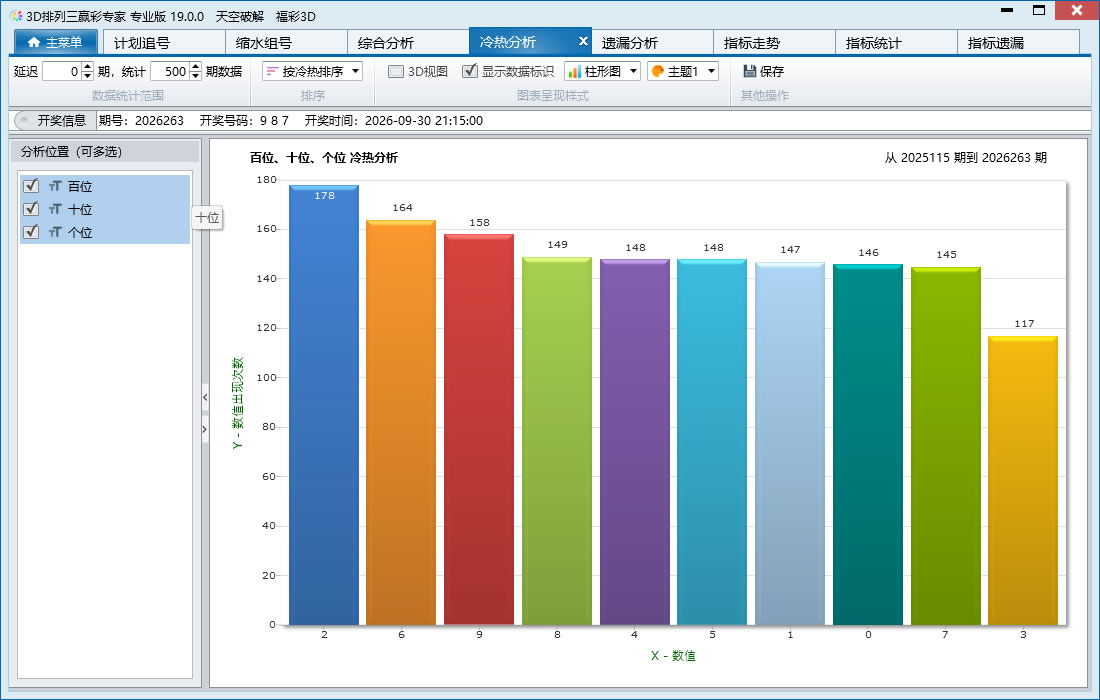Click the home icon on 主菜单 button
Viewport: 1100px width, 700px height.
click(x=33, y=42)
